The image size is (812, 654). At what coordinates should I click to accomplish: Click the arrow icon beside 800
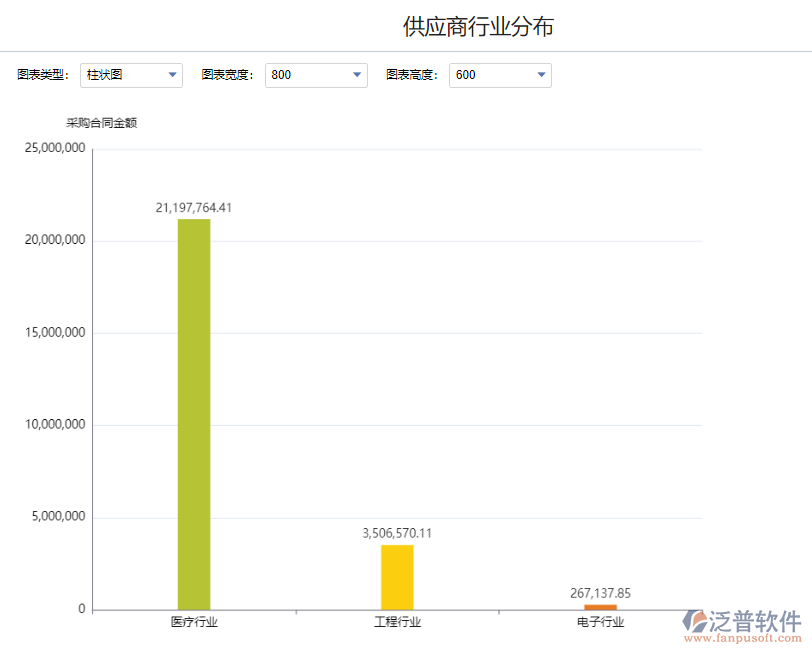click(x=356, y=74)
